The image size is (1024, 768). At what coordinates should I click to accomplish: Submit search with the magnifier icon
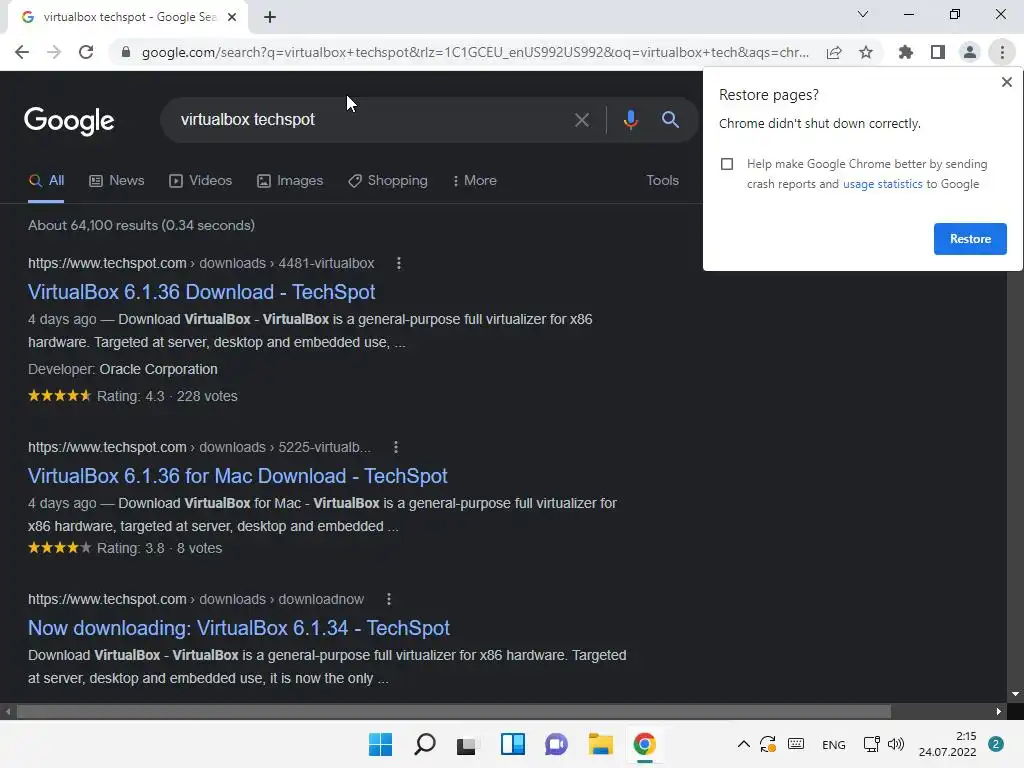coord(670,120)
